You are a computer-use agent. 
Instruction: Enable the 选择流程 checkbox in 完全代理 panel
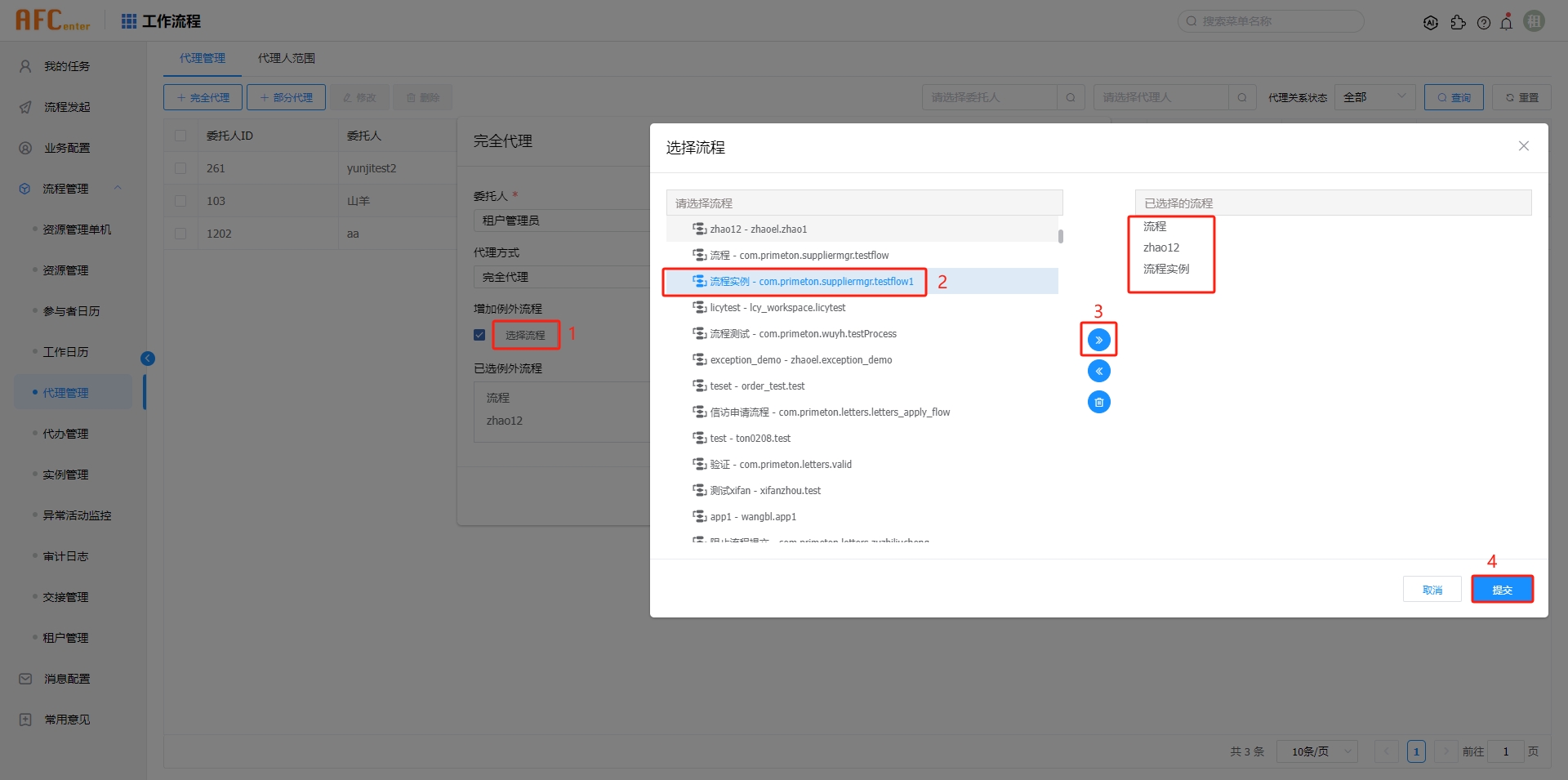pyautogui.click(x=479, y=335)
